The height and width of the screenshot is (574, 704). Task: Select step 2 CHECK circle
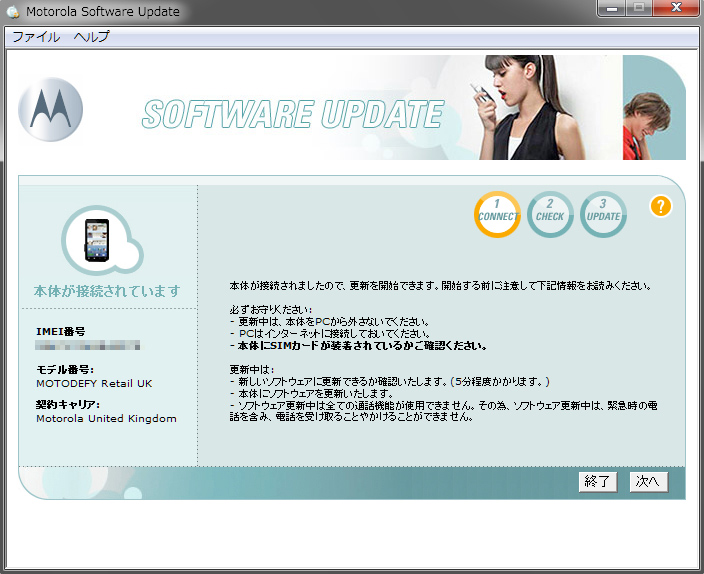click(x=550, y=214)
